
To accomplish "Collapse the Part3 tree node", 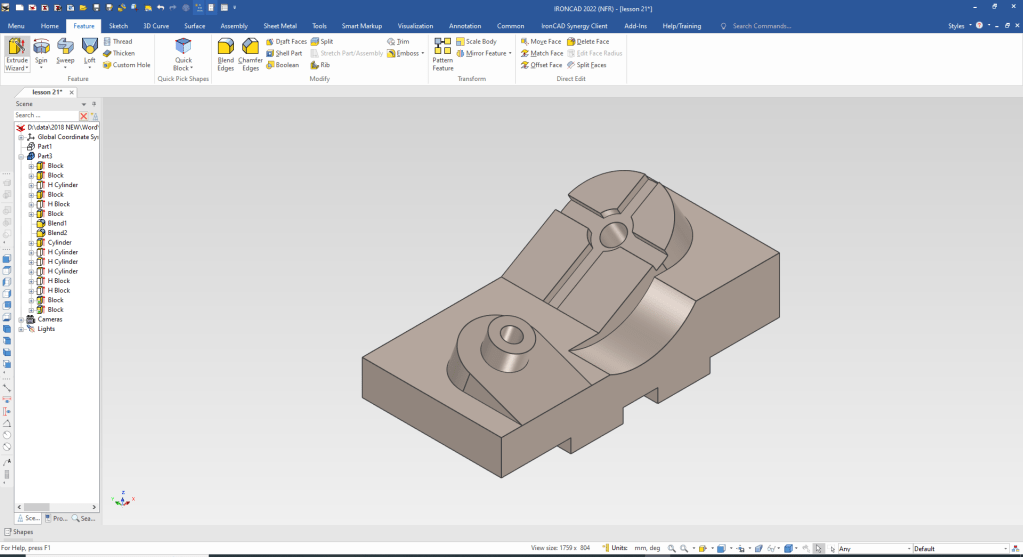I will tap(20, 156).
